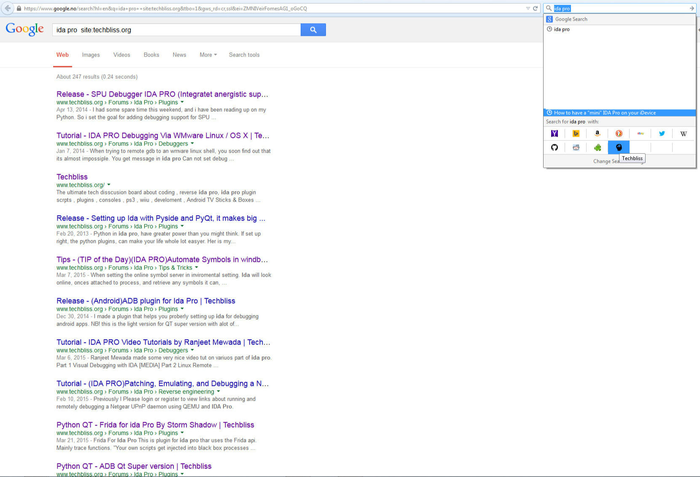Viewport: 700px width, 477px height.
Task: Expand green arrow under Pyside and PyQt result URL
Action: (182, 226)
